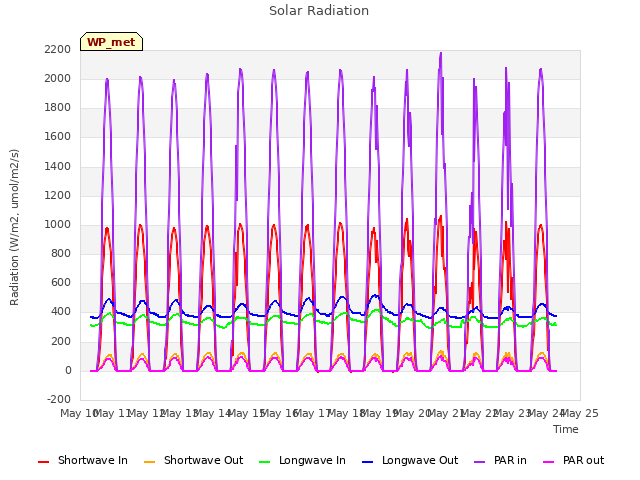640x480 pixels.
Task: Click the 2200 y-axis tick label
Action: [x=58, y=49]
